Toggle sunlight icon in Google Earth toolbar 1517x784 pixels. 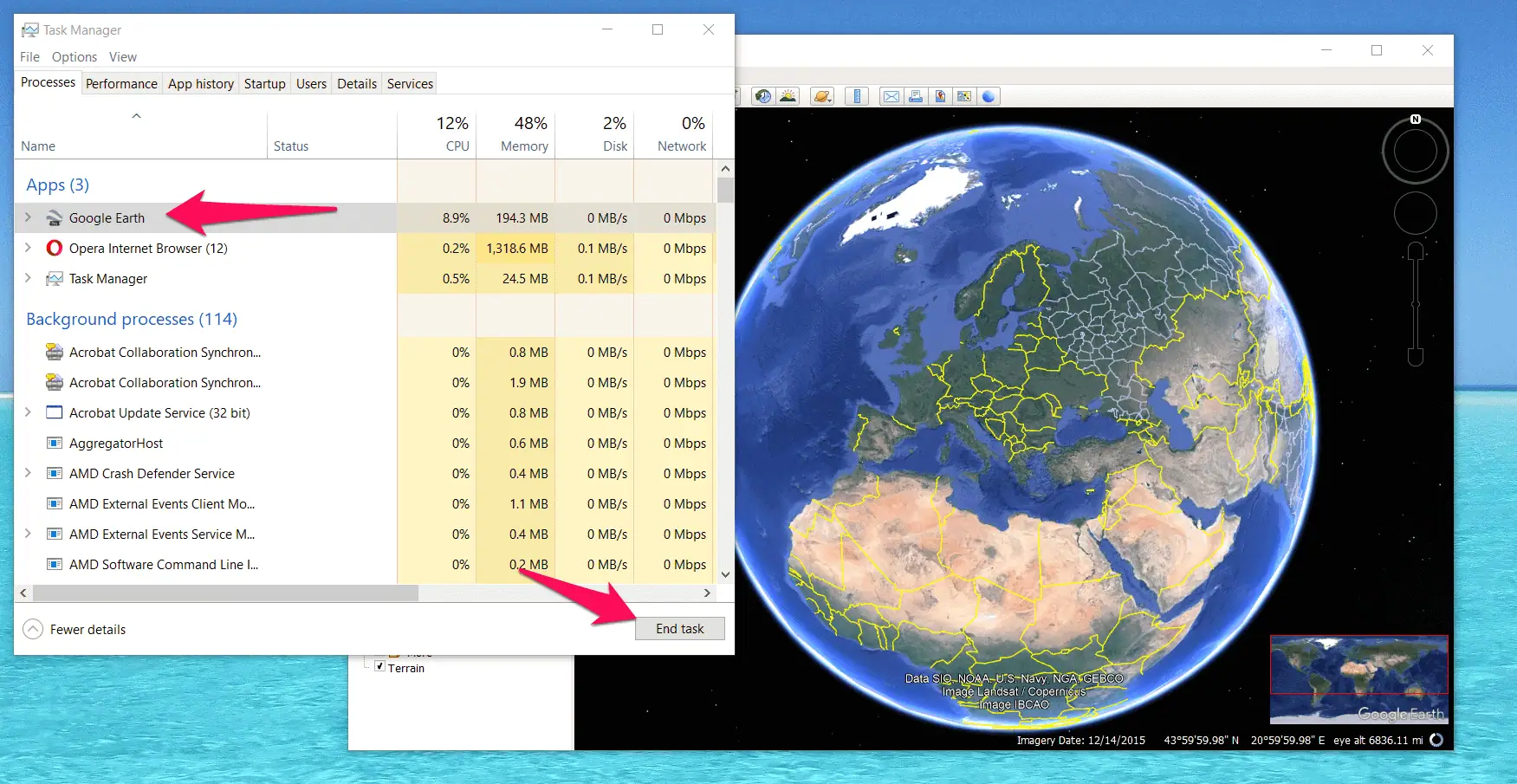tap(788, 96)
